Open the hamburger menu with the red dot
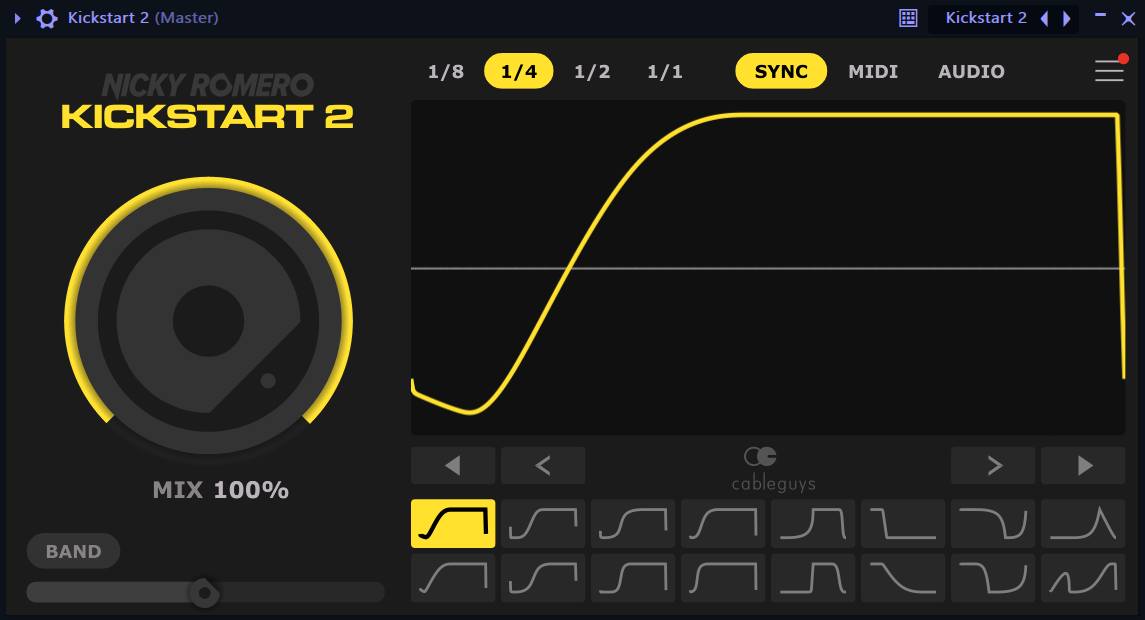This screenshot has width=1145, height=620. 1109,70
